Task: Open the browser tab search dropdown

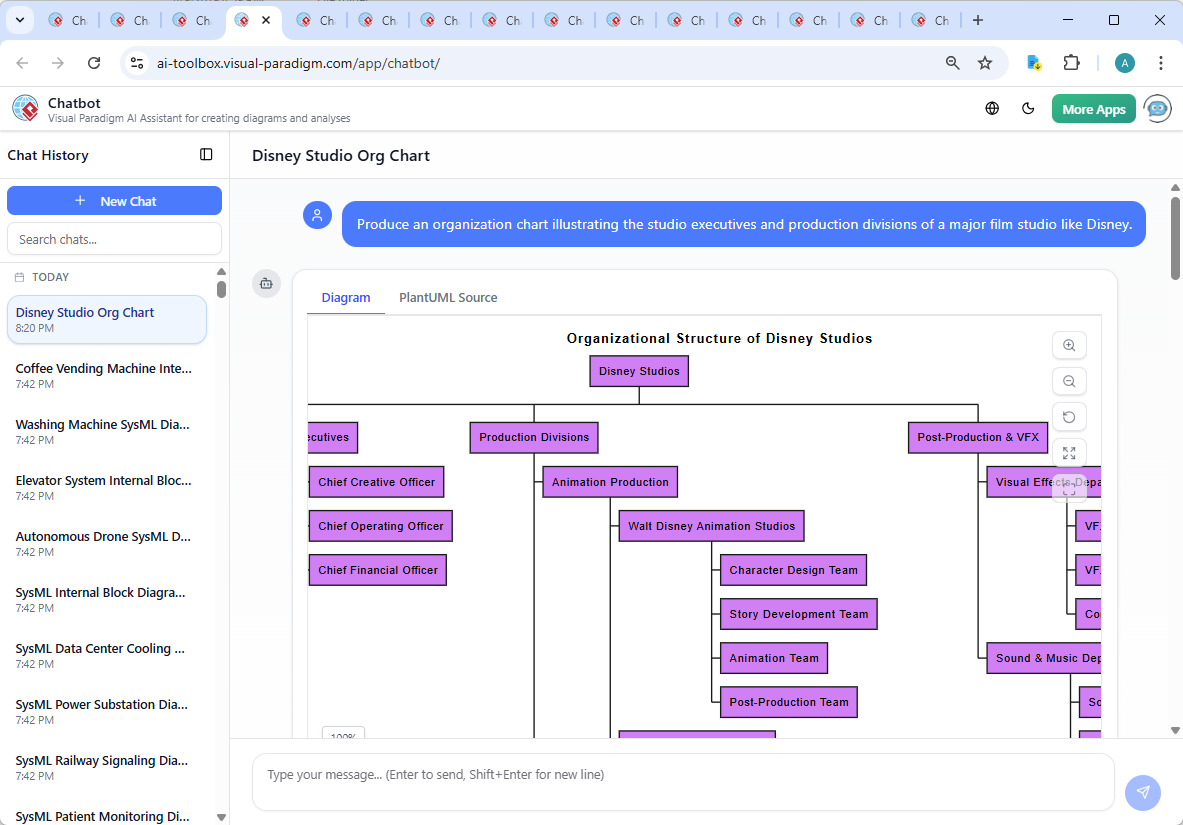Action: click(x=19, y=20)
